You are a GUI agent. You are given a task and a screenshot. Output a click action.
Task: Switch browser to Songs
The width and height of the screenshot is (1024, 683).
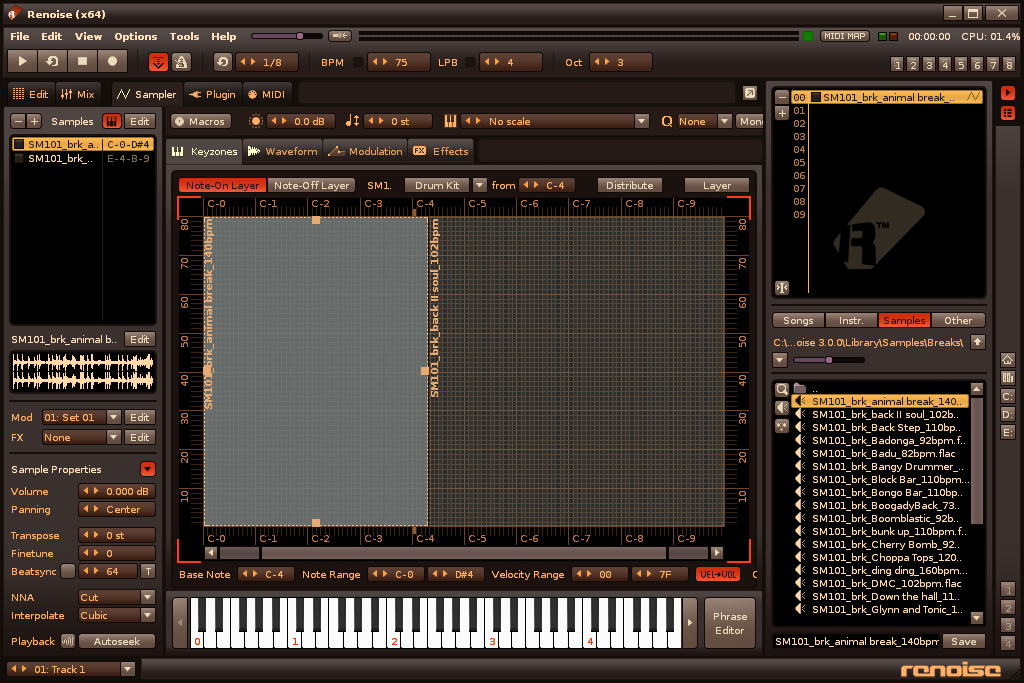point(798,321)
